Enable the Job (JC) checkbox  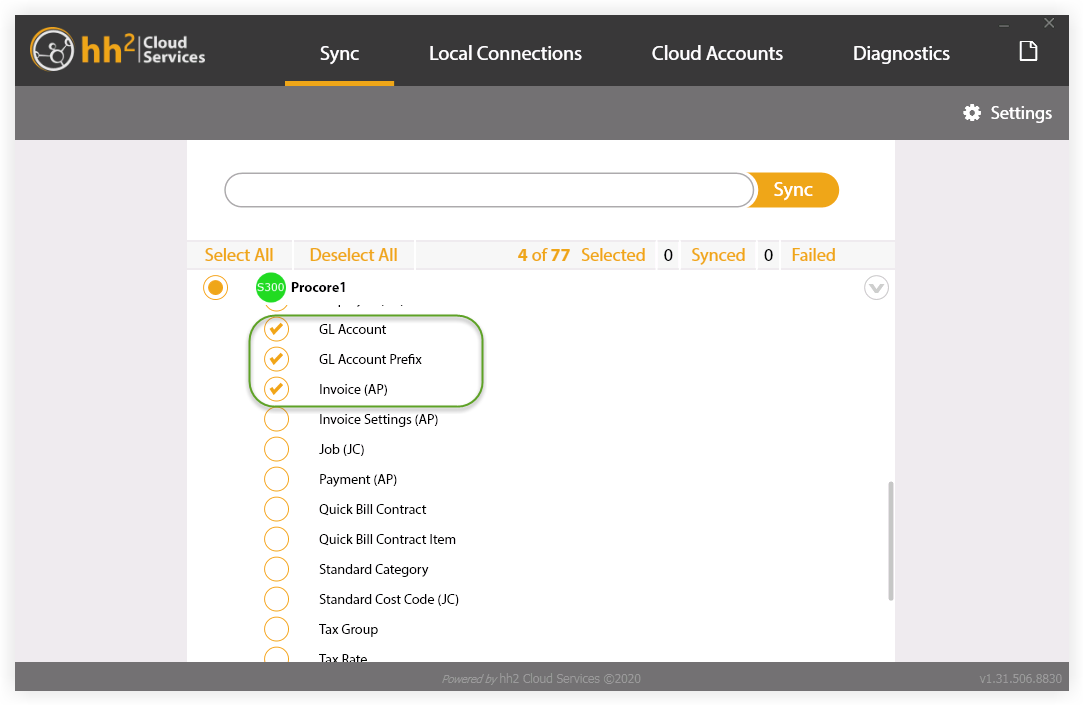276,448
